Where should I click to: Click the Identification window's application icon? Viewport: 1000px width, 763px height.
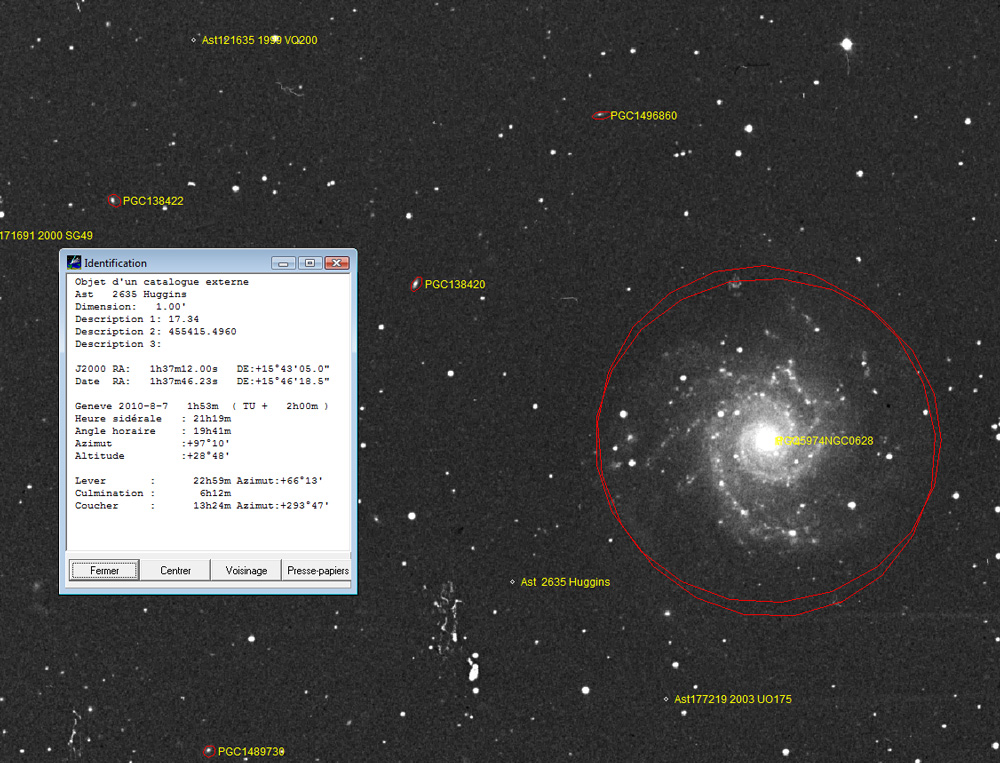(x=74, y=262)
